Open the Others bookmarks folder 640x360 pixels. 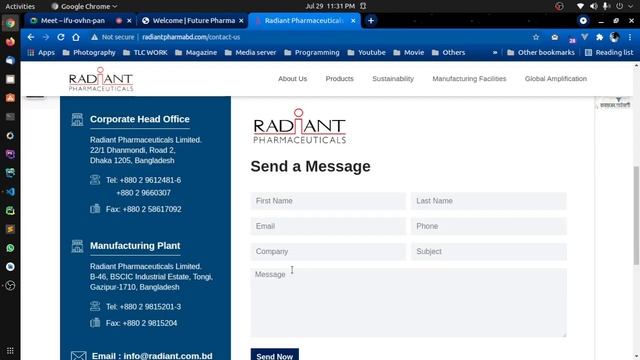pyautogui.click(x=448, y=53)
